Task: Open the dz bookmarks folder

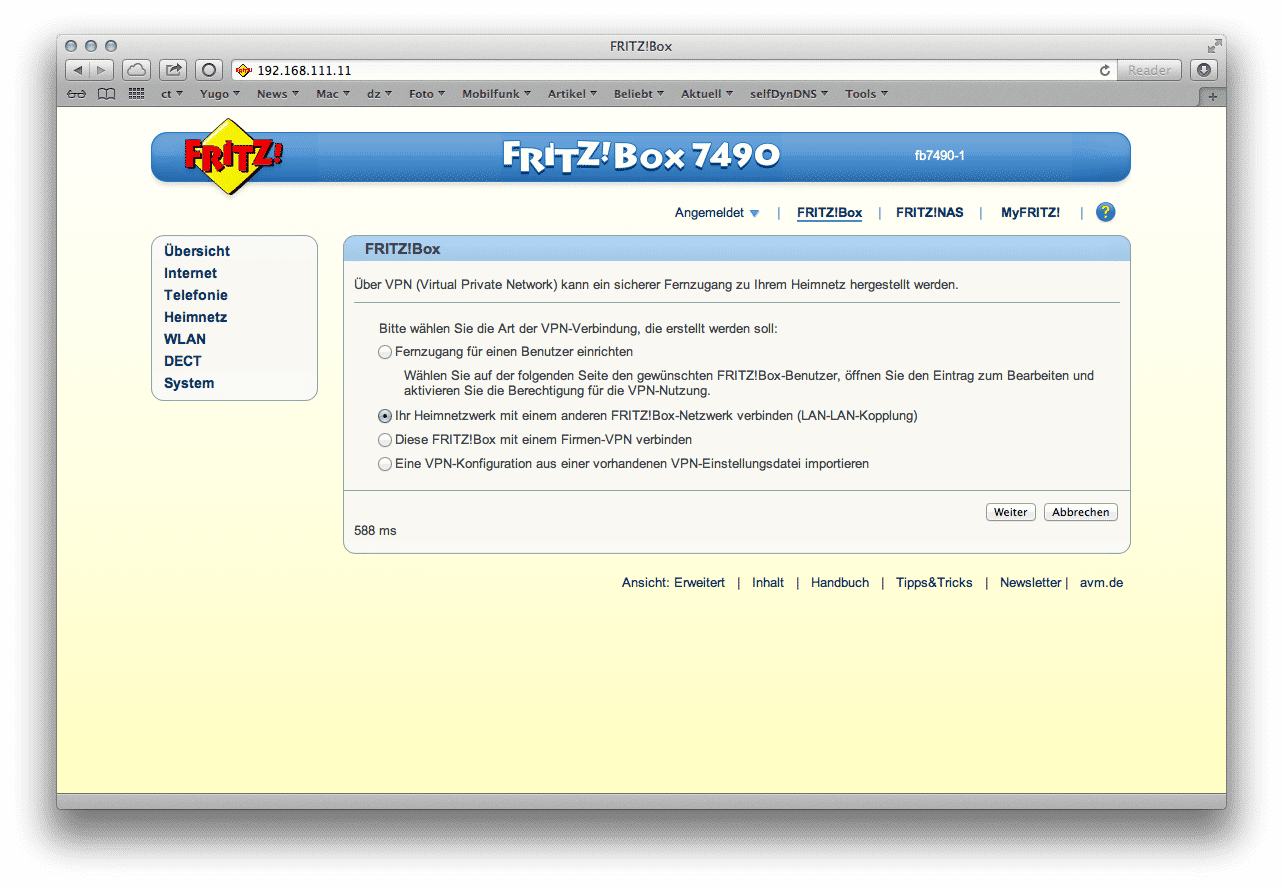Action: point(381,94)
